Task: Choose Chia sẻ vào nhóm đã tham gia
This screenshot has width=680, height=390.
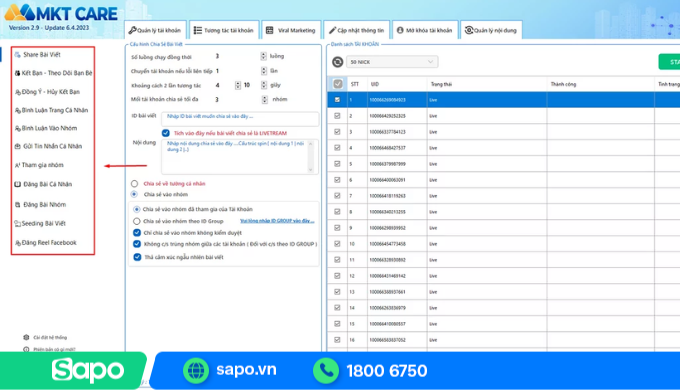Action: click(137, 209)
